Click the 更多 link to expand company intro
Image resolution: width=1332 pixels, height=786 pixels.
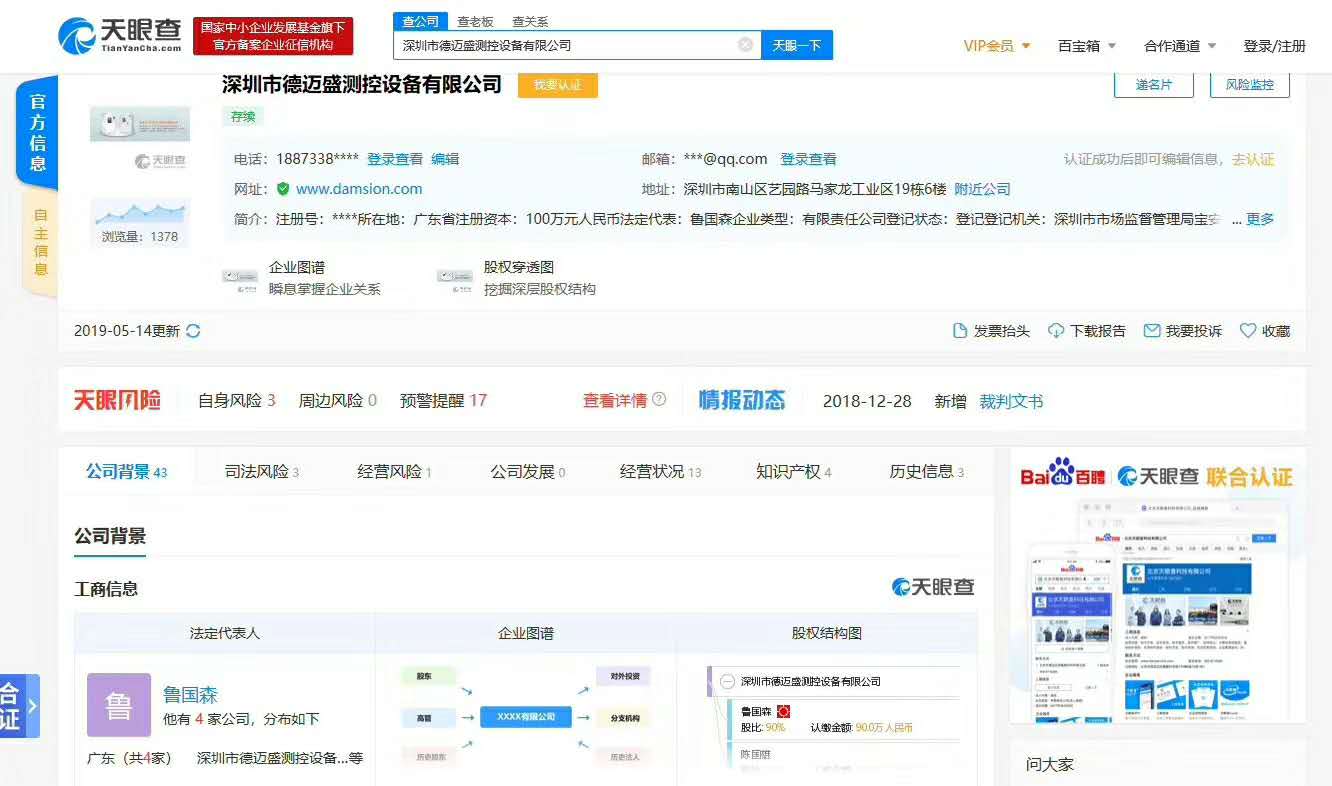point(1260,219)
